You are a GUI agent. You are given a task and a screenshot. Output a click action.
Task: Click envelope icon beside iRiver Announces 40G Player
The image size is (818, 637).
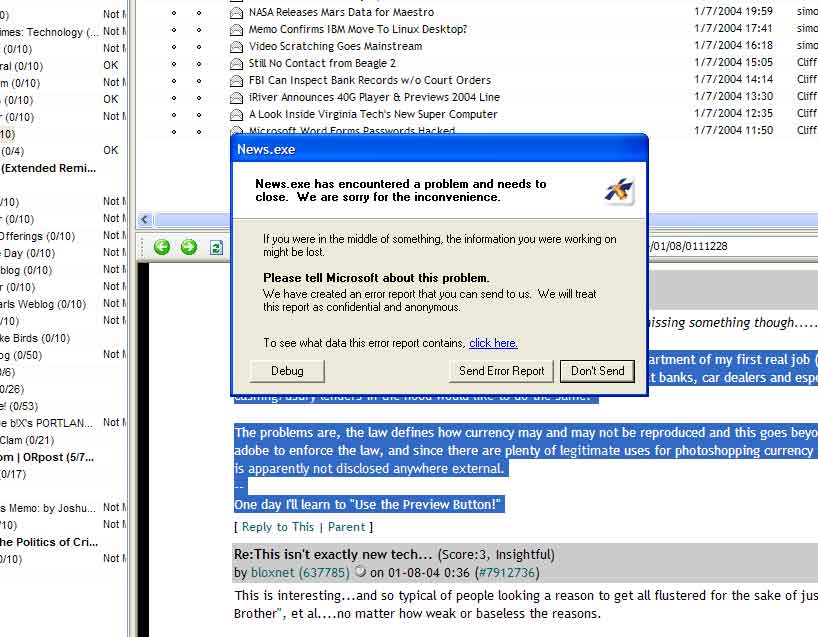click(x=236, y=98)
